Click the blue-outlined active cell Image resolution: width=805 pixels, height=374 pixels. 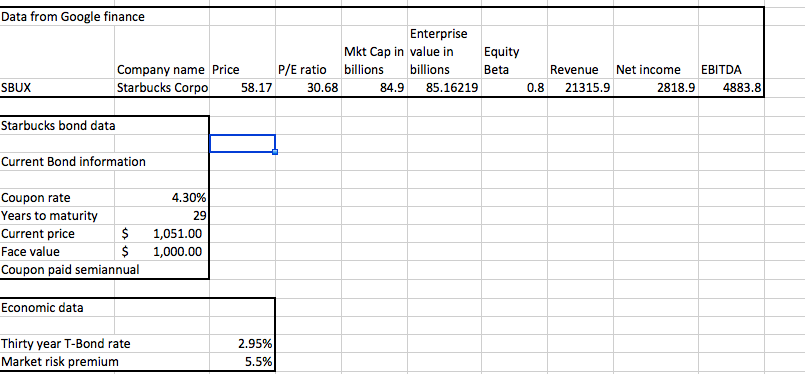tap(242, 143)
